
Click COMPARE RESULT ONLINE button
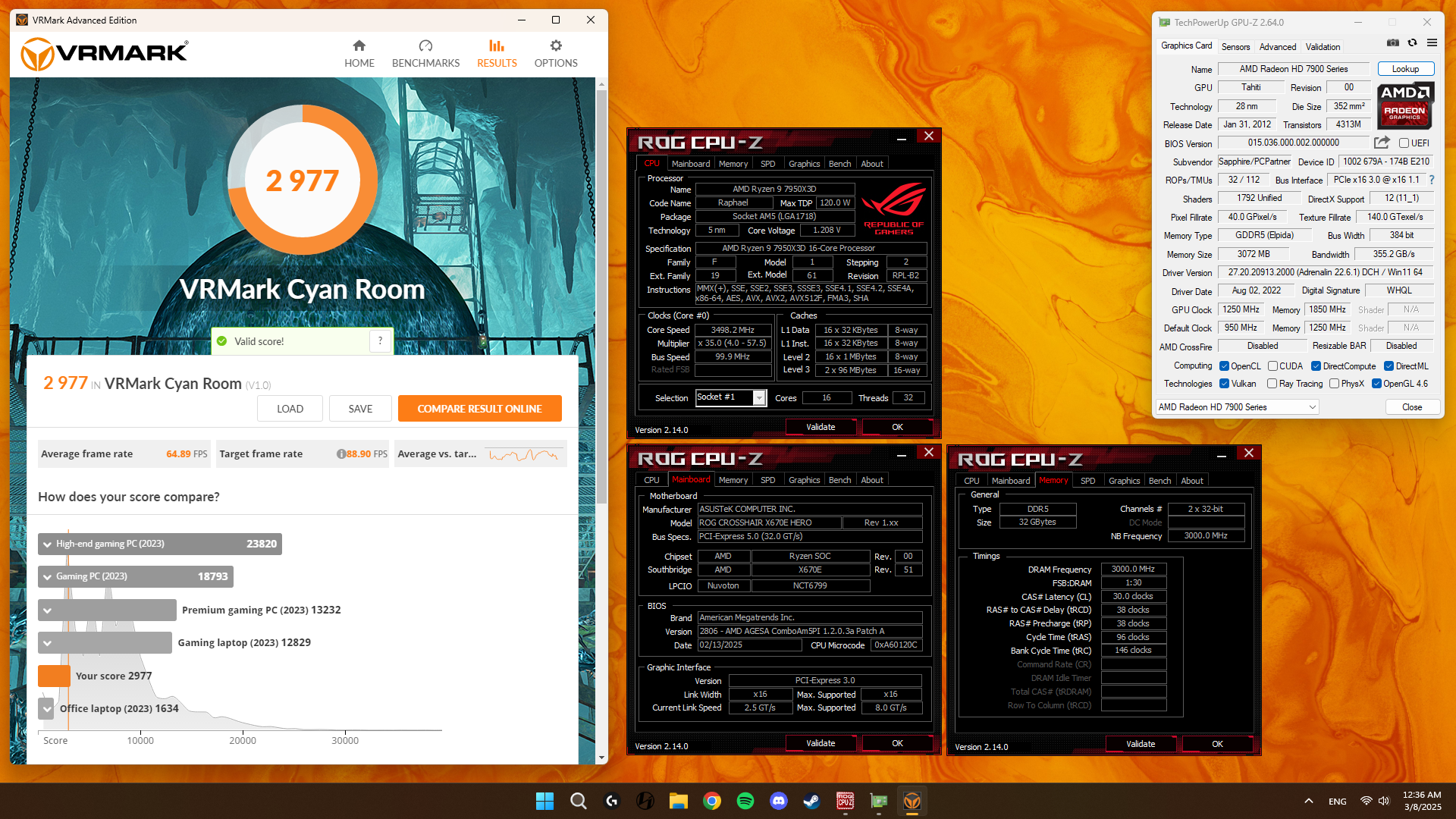point(479,409)
